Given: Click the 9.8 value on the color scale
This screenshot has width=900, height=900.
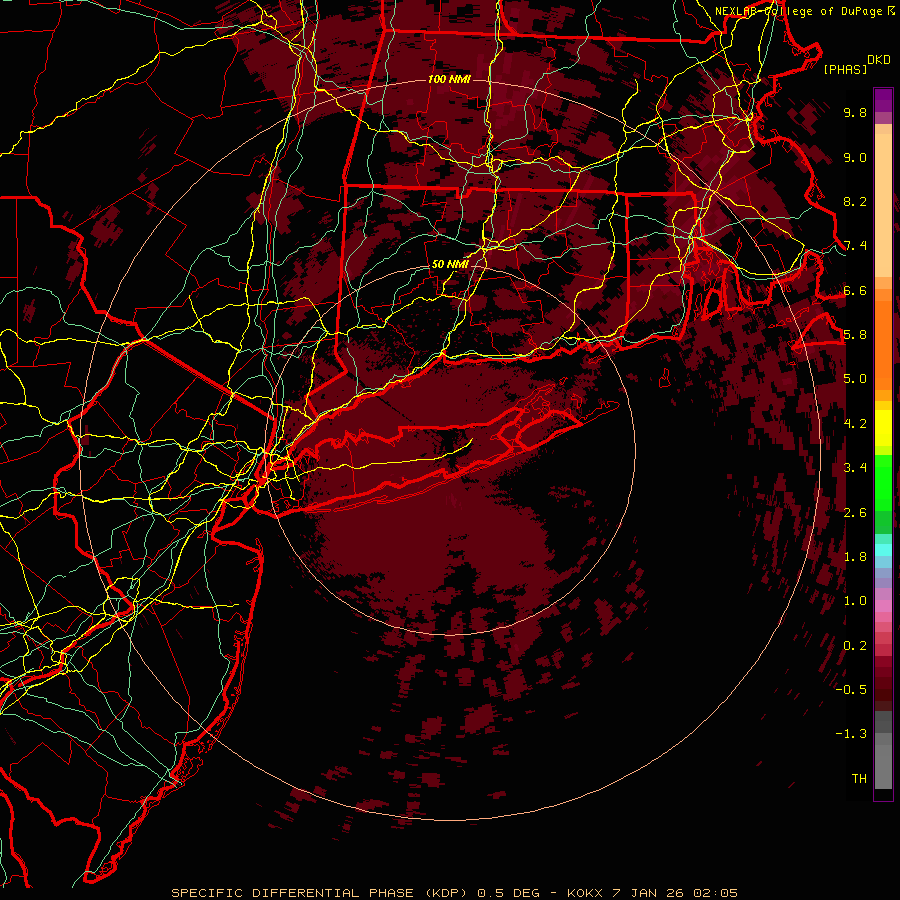Looking at the screenshot, I should tap(855, 112).
